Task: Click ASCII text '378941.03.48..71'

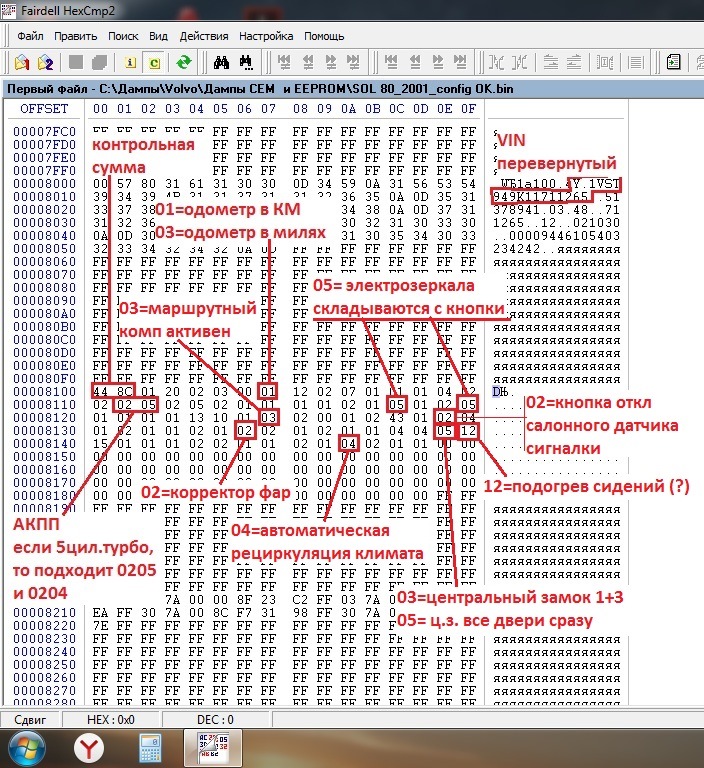Action: pyautogui.click(x=557, y=210)
